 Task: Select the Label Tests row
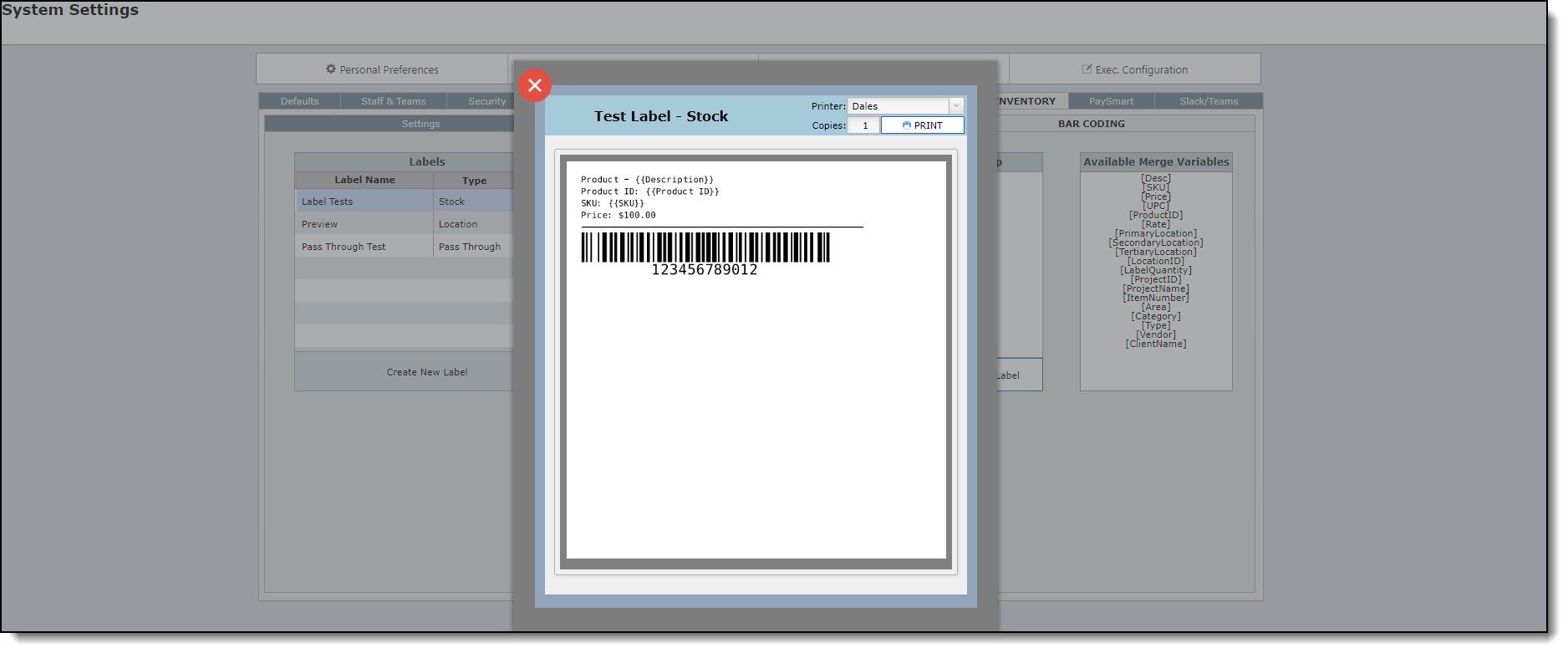[x=404, y=202]
